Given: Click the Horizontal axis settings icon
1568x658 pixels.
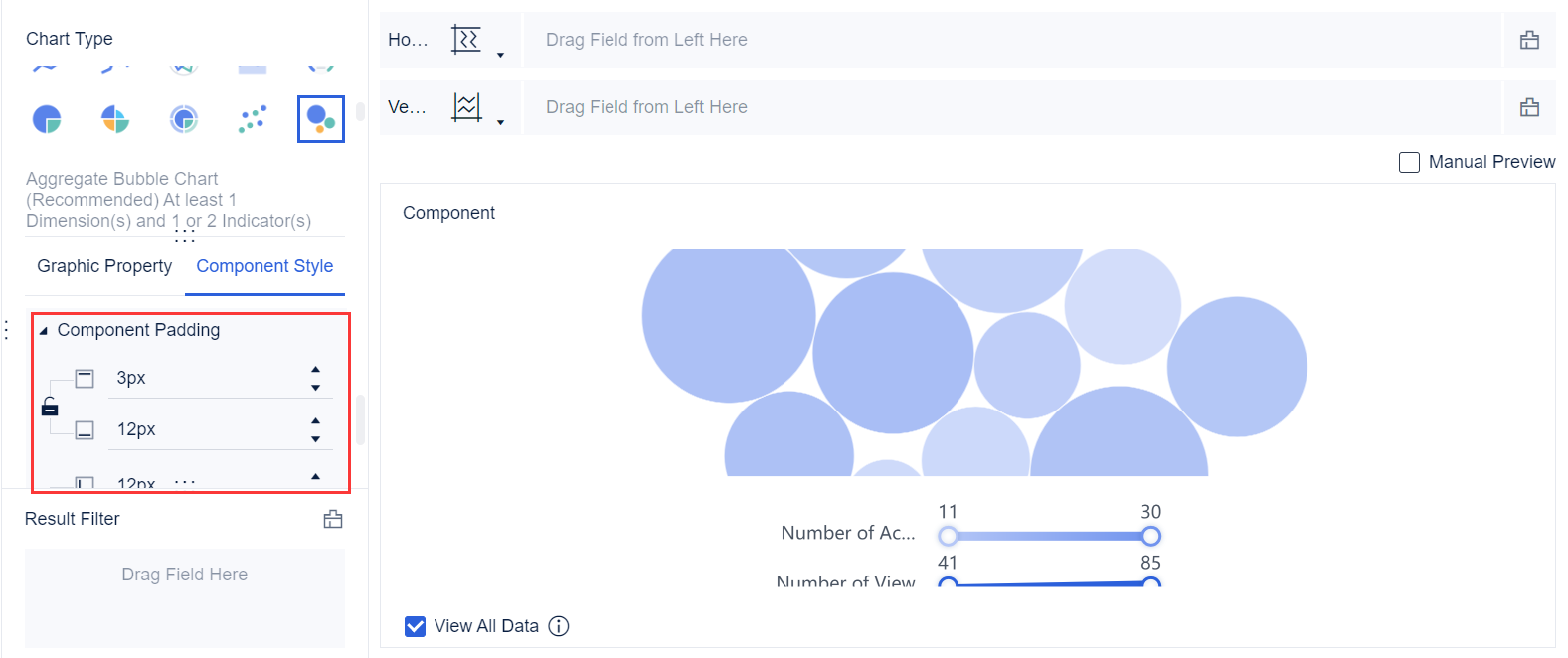Looking at the screenshot, I should pos(467,39).
